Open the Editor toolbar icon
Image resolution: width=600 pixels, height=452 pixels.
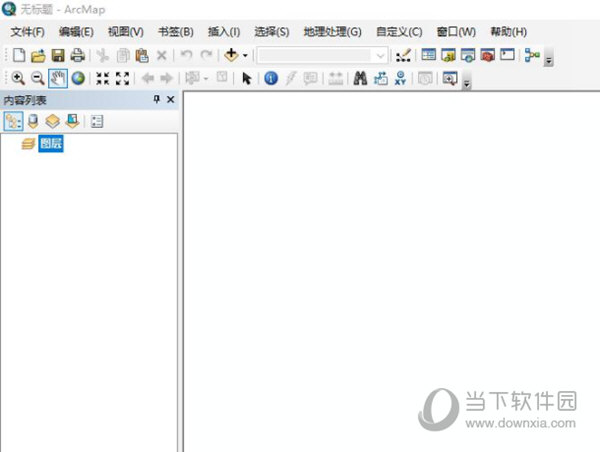[403, 56]
